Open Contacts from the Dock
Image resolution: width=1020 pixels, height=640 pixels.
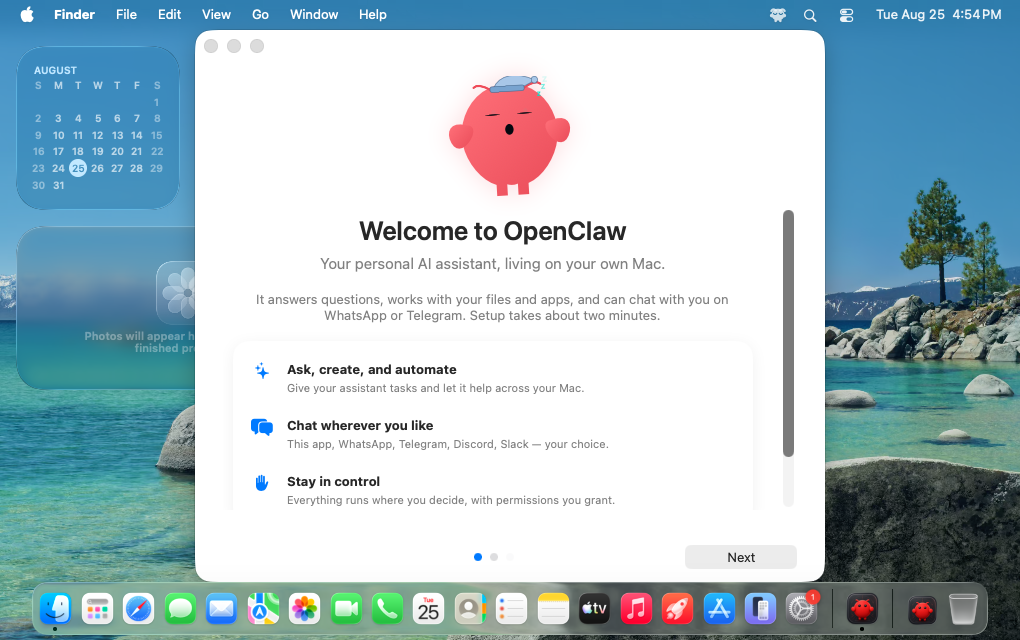click(470, 609)
